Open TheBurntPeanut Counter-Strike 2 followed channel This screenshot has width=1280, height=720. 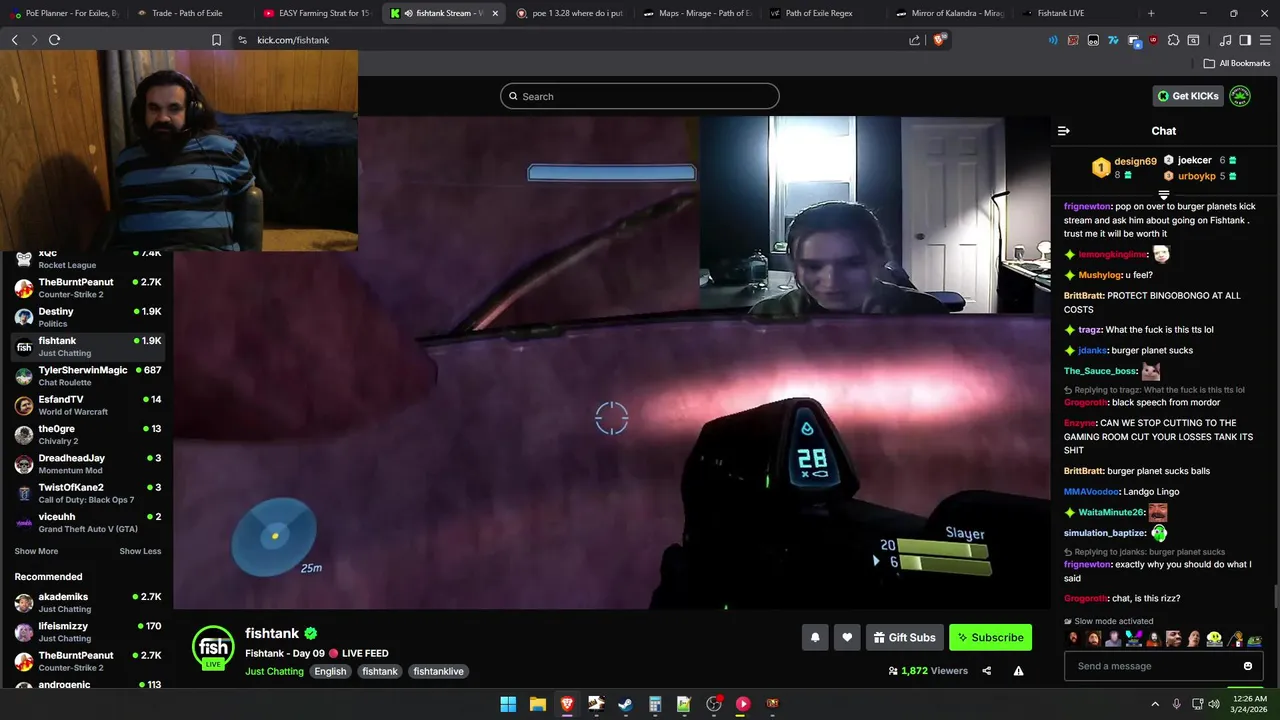[88, 288]
